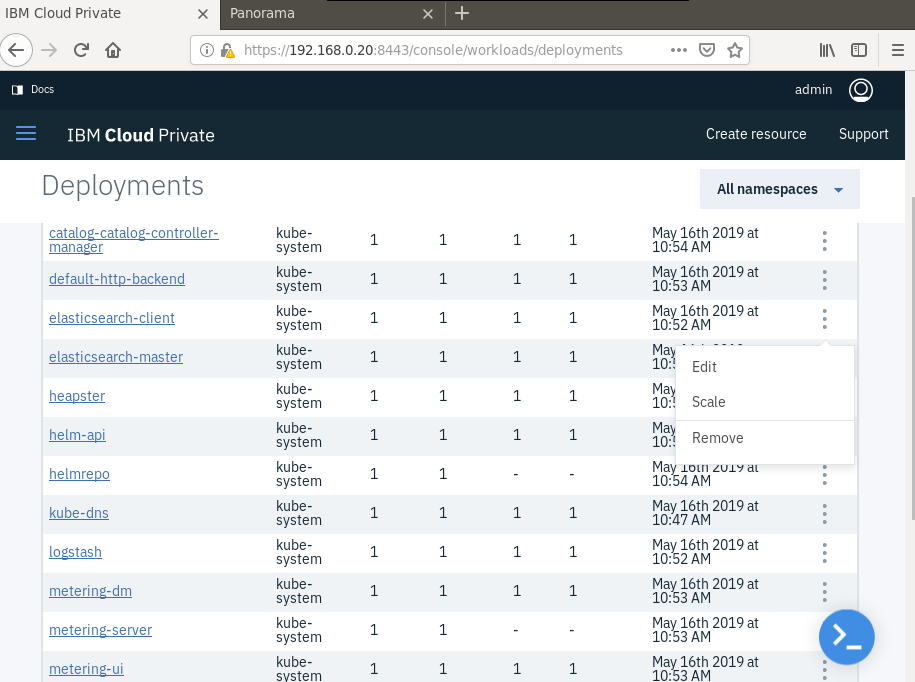Open the Firefox application menu
The image size is (915, 682).
pos(897,50)
